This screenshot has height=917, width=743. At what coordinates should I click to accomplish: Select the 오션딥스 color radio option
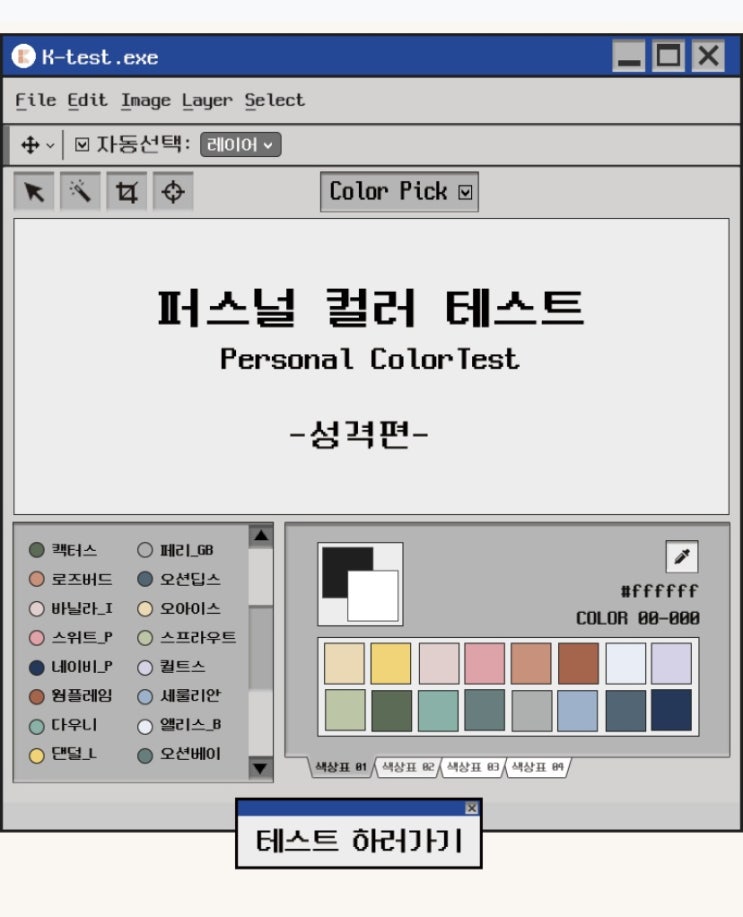pos(145,579)
